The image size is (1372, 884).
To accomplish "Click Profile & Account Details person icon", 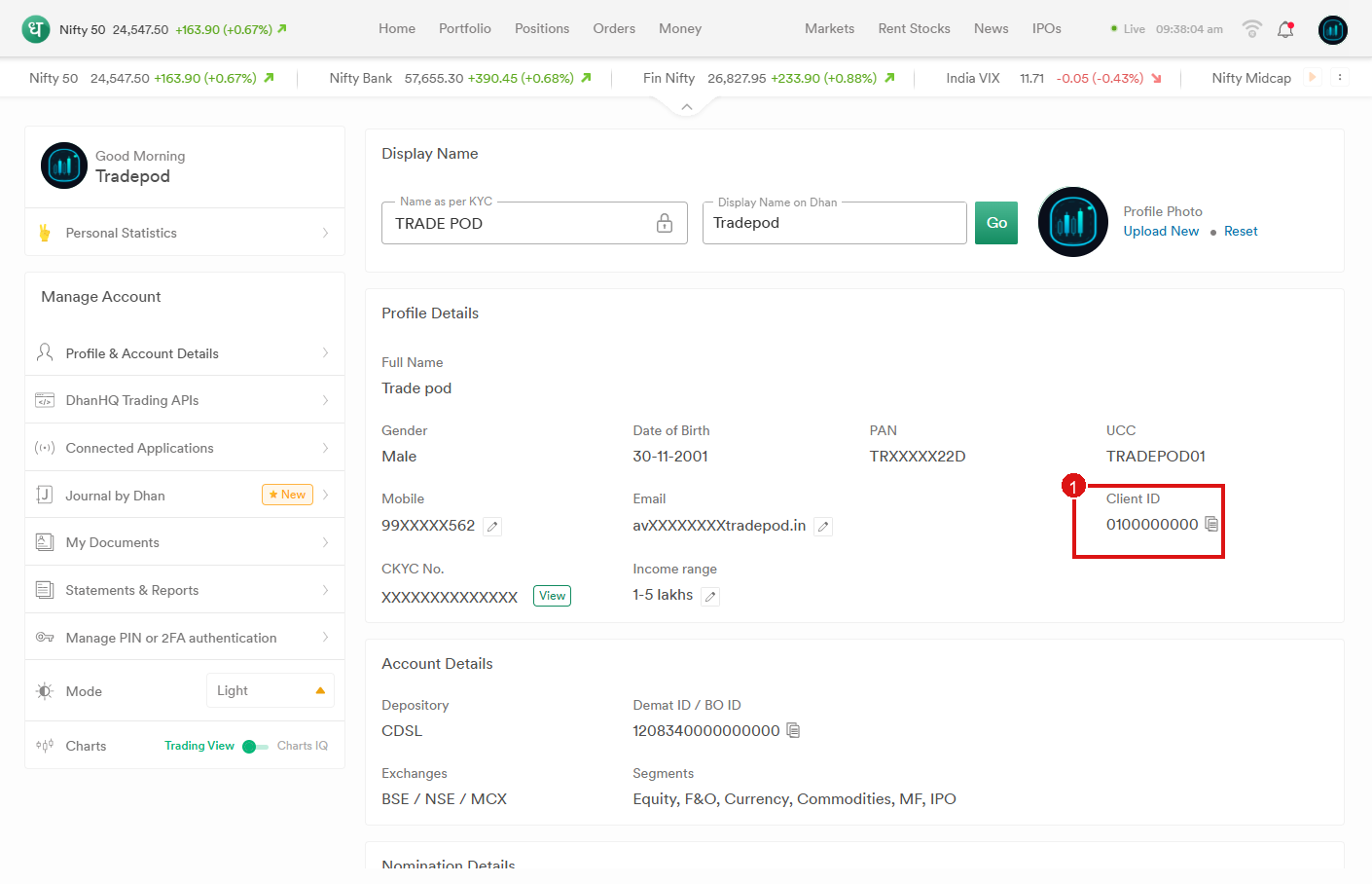I will point(45,352).
